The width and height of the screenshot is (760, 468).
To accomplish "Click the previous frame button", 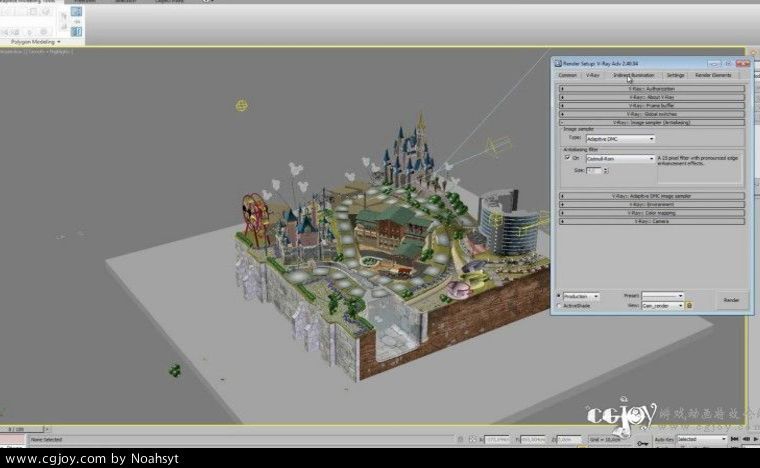I will click(x=746, y=439).
